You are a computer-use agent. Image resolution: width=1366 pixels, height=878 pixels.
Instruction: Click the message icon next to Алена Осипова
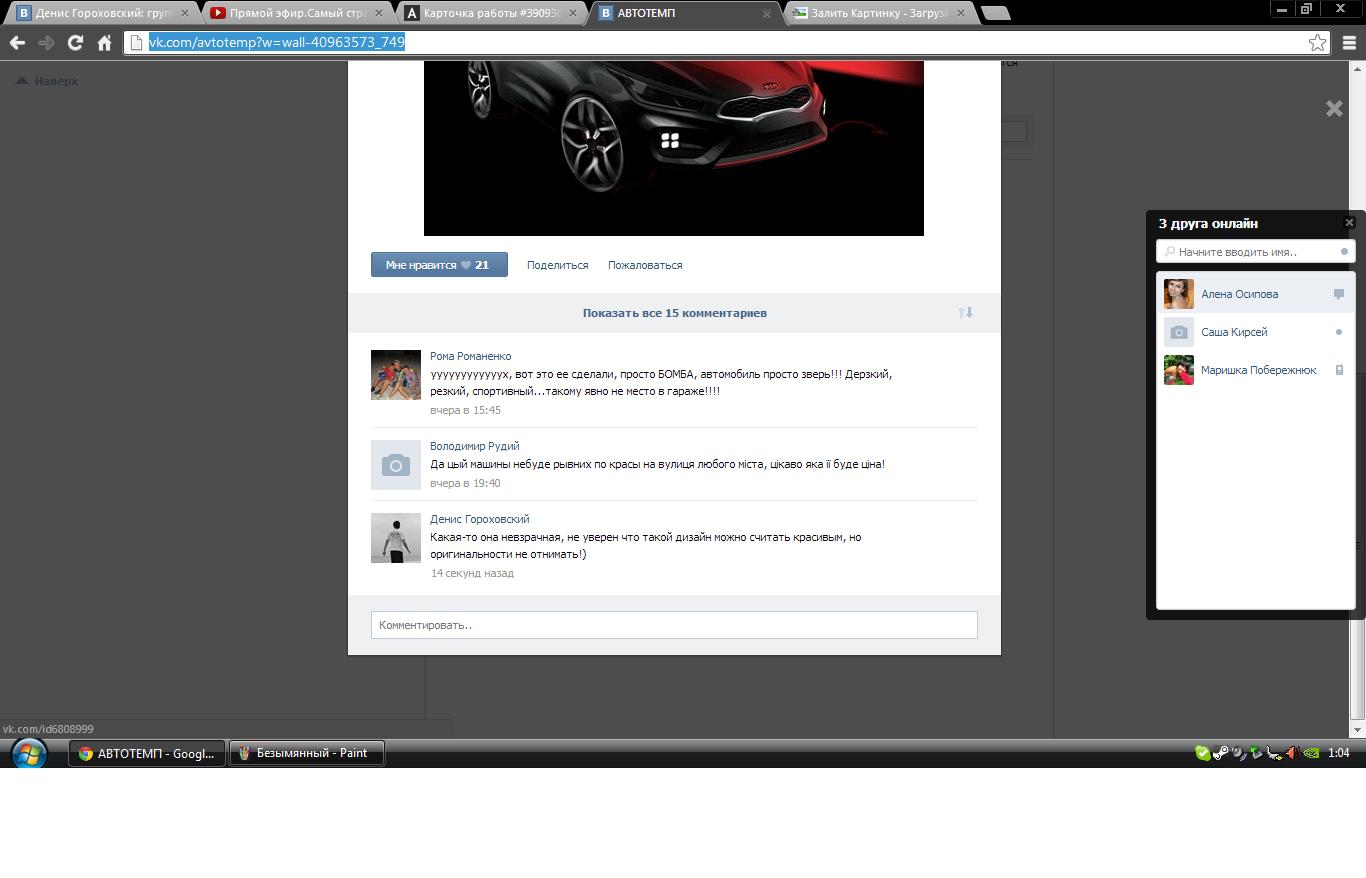point(1339,294)
